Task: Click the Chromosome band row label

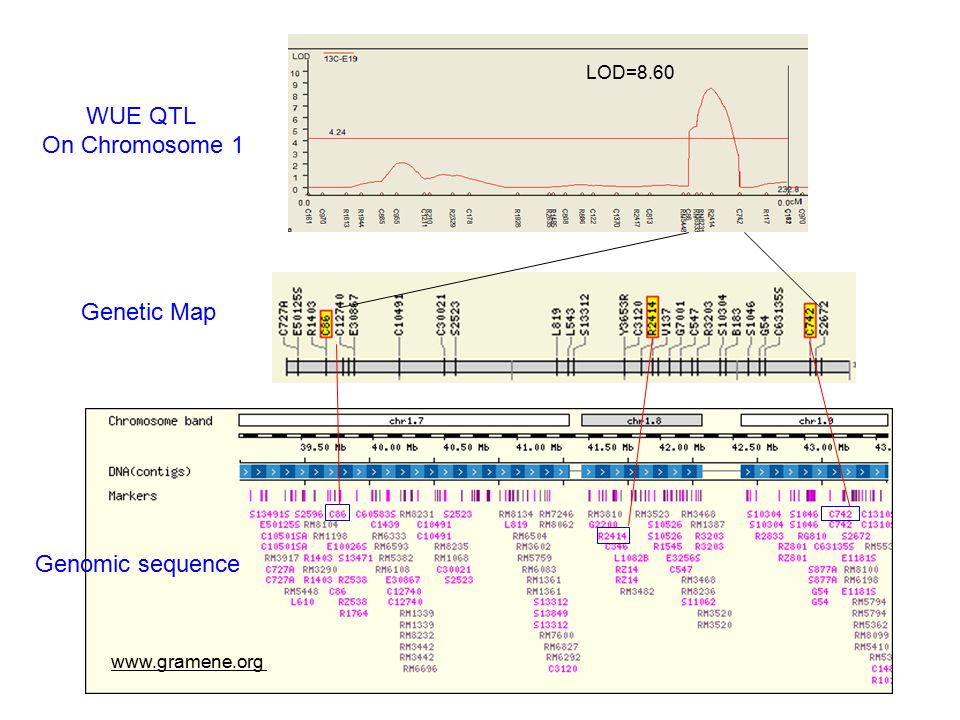Action: point(160,421)
